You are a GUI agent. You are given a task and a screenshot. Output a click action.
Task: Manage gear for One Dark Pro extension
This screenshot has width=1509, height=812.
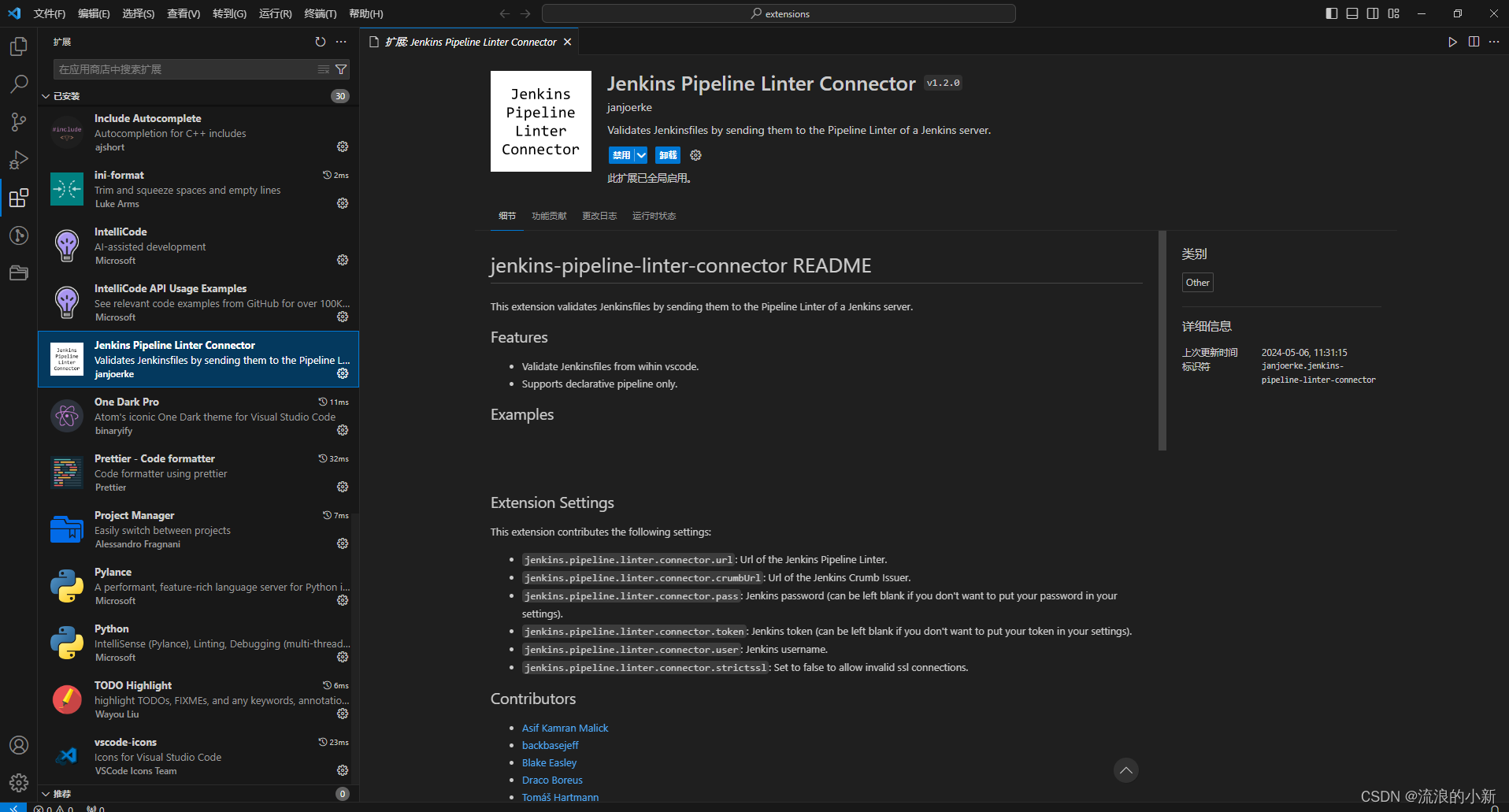pos(343,430)
